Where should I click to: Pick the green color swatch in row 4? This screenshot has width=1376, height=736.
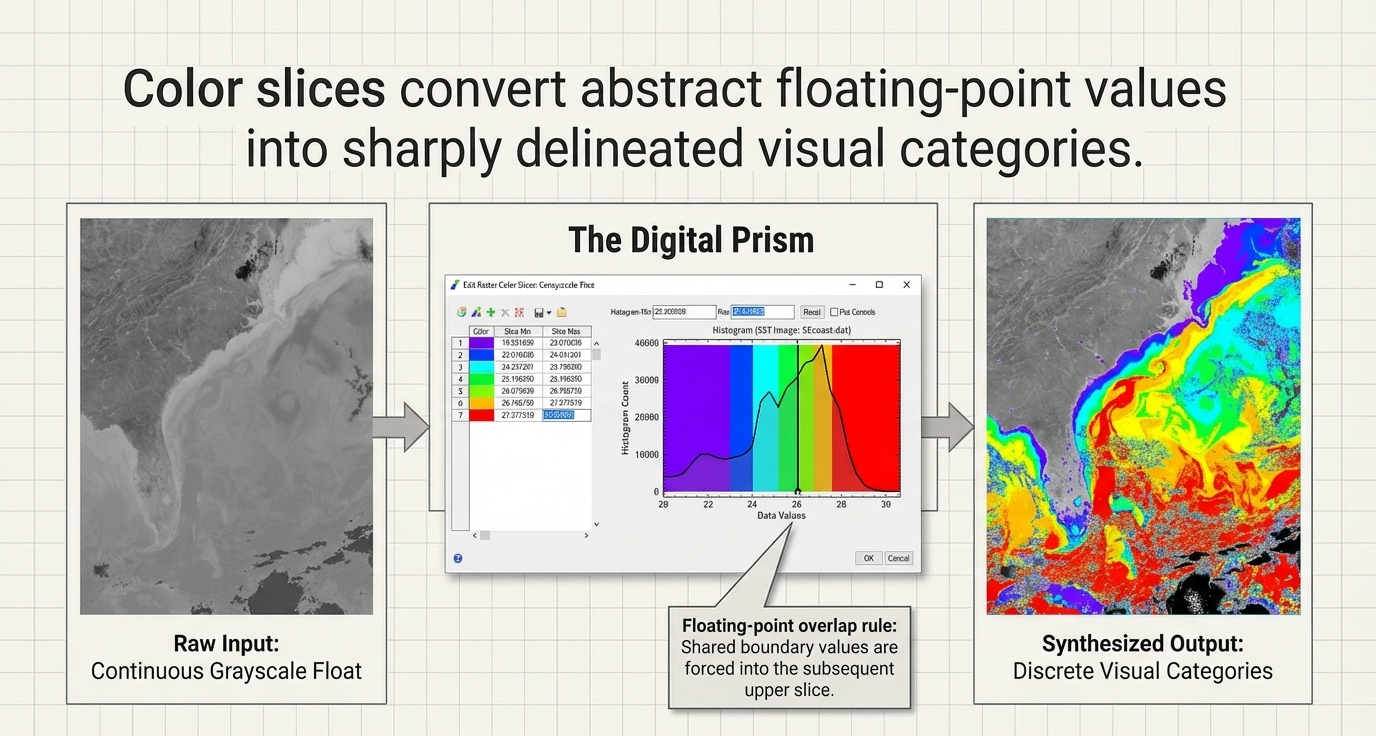pos(482,379)
